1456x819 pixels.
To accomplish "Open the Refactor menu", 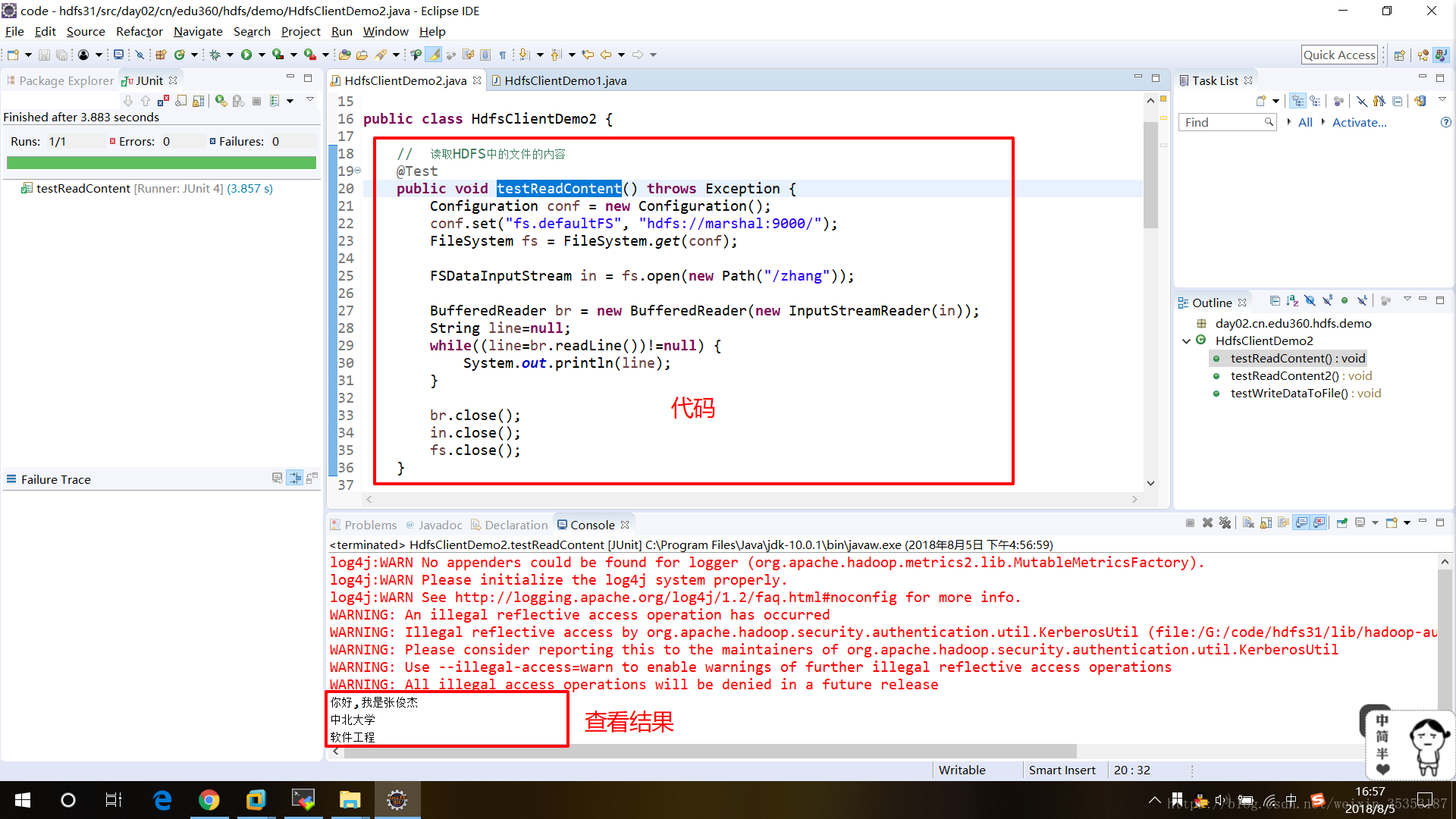I will tap(139, 31).
